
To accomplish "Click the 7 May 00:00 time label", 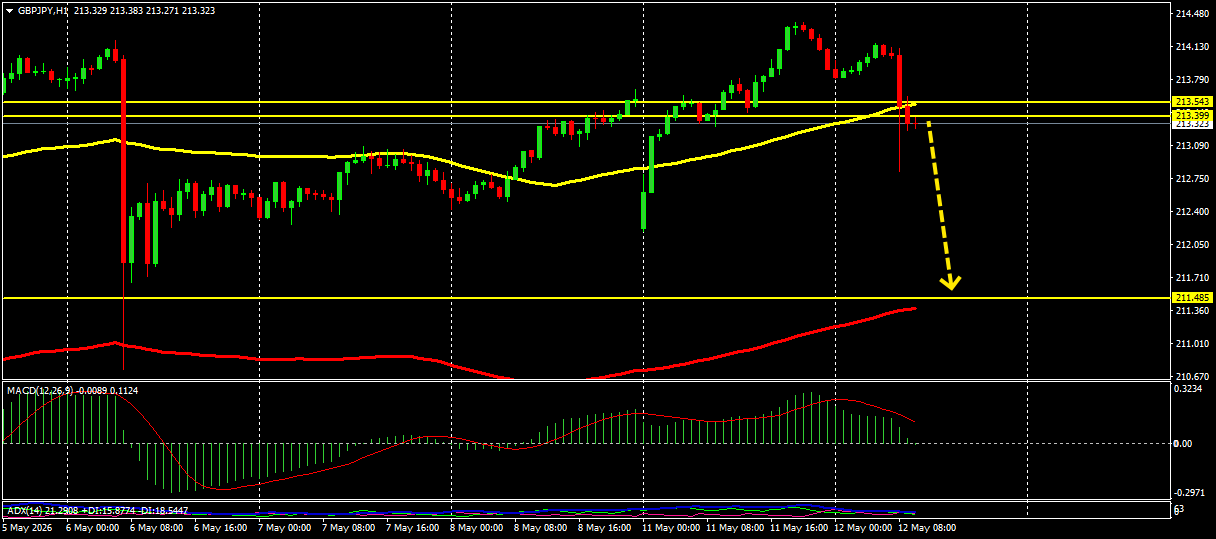I will coord(286,527).
